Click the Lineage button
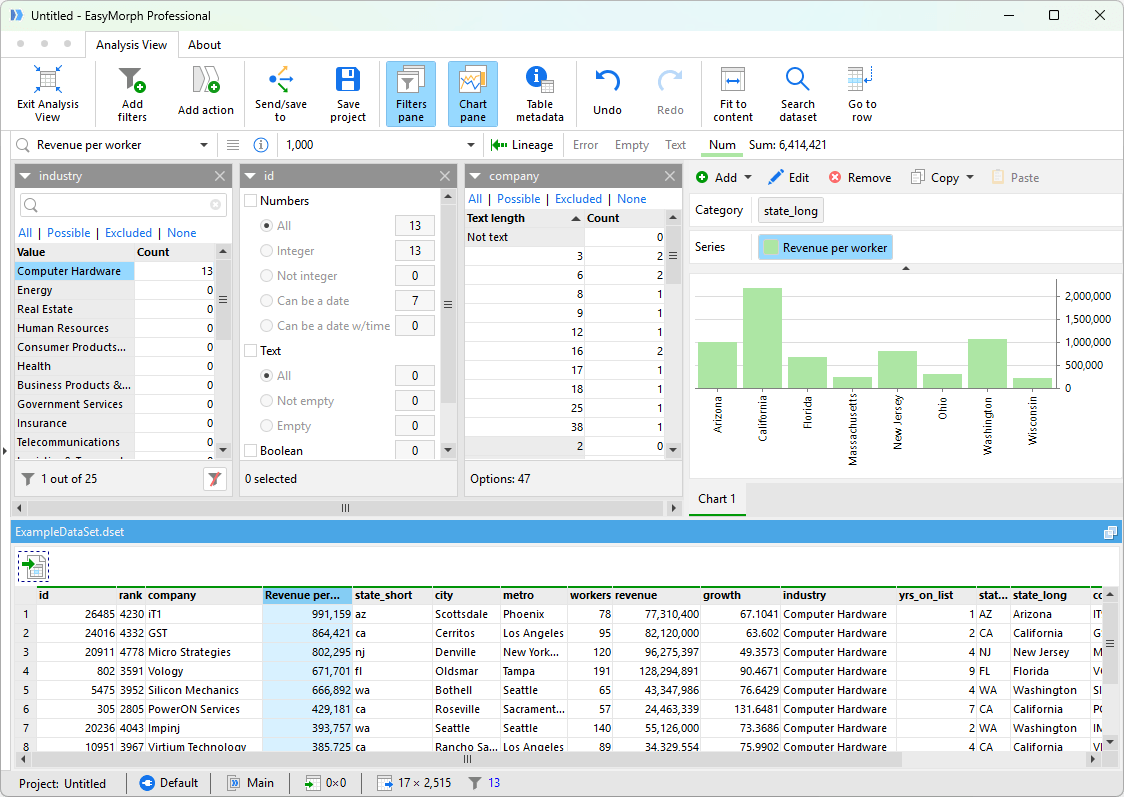Screen dimensions: 1124x797 coord(522,145)
